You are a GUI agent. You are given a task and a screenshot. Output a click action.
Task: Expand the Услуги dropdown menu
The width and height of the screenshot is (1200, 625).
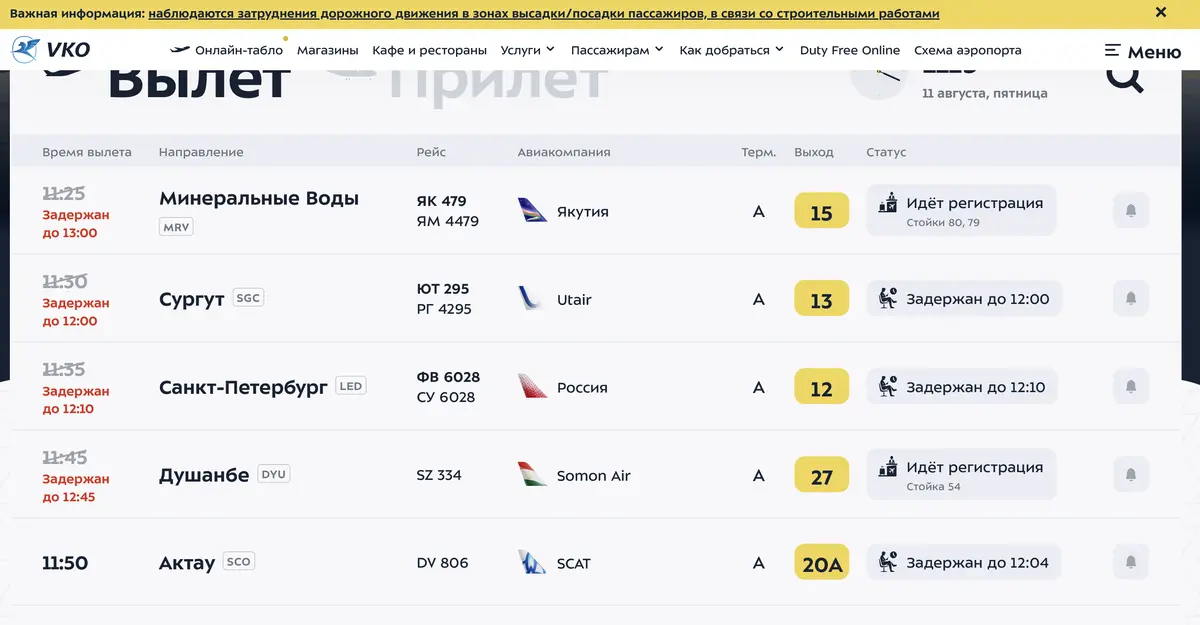click(527, 50)
